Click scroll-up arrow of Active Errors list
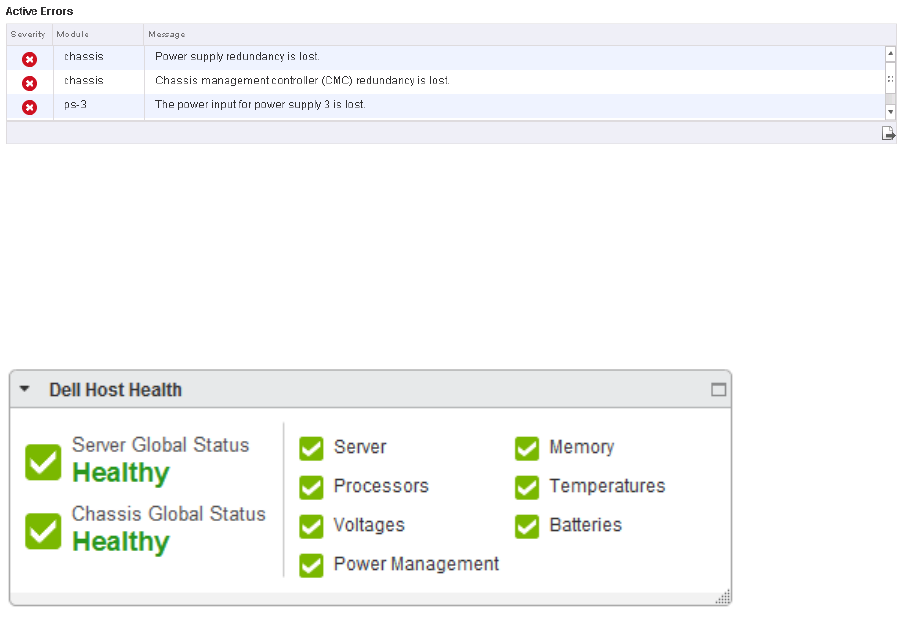The height and width of the screenshot is (629, 903). pos(890,54)
